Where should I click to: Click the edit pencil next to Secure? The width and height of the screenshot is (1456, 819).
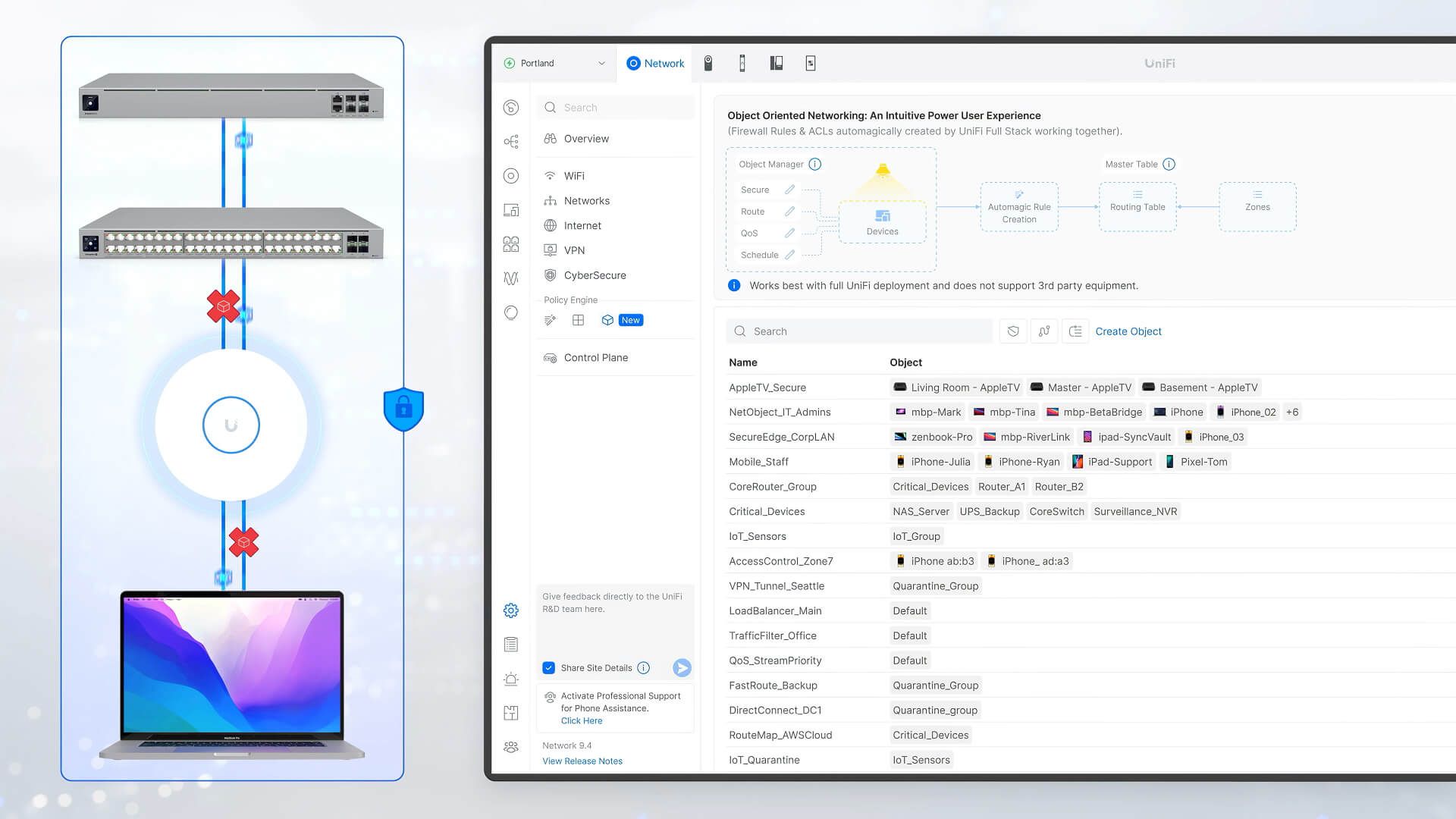click(x=789, y=190)
